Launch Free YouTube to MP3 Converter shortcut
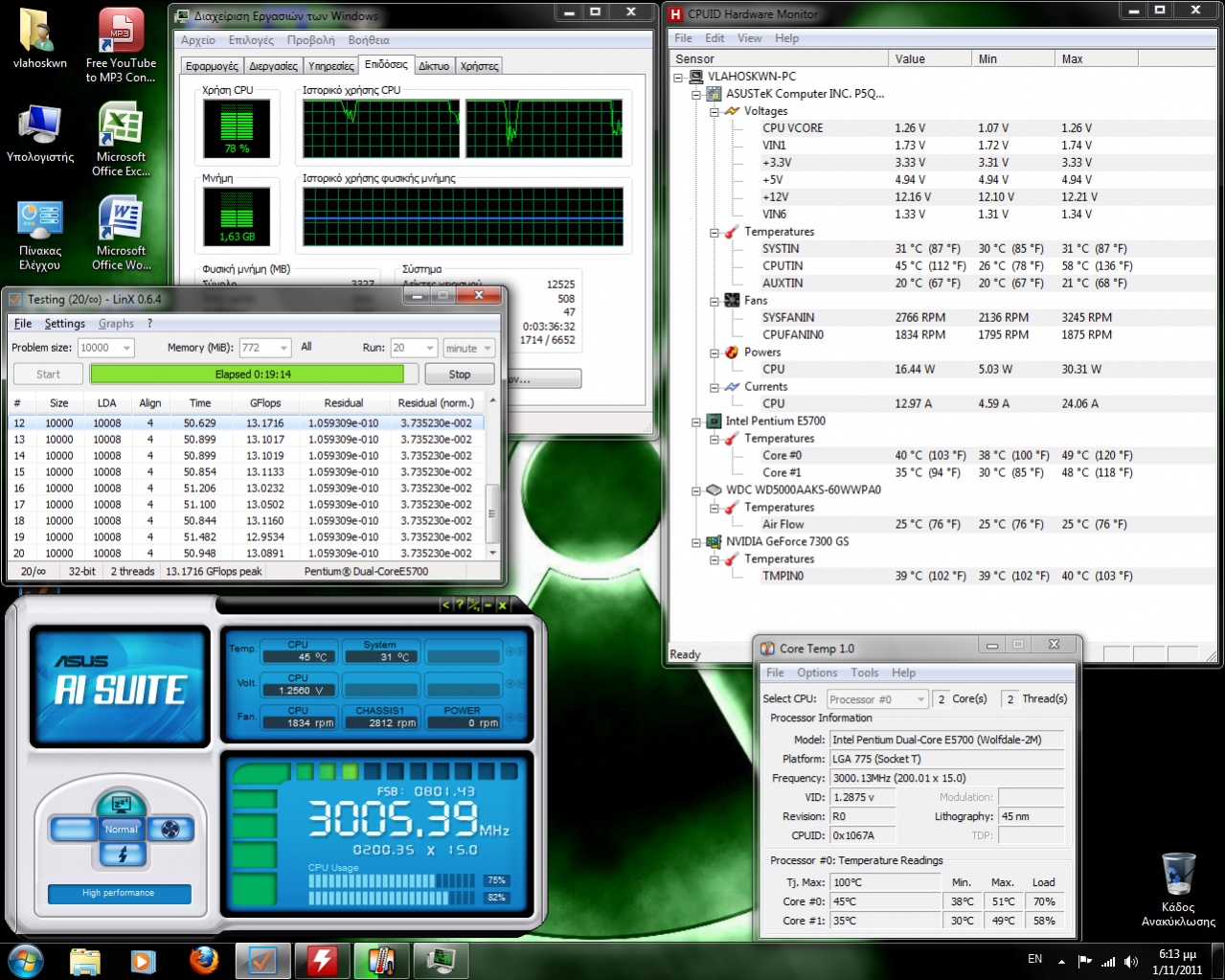 point(121,45)
